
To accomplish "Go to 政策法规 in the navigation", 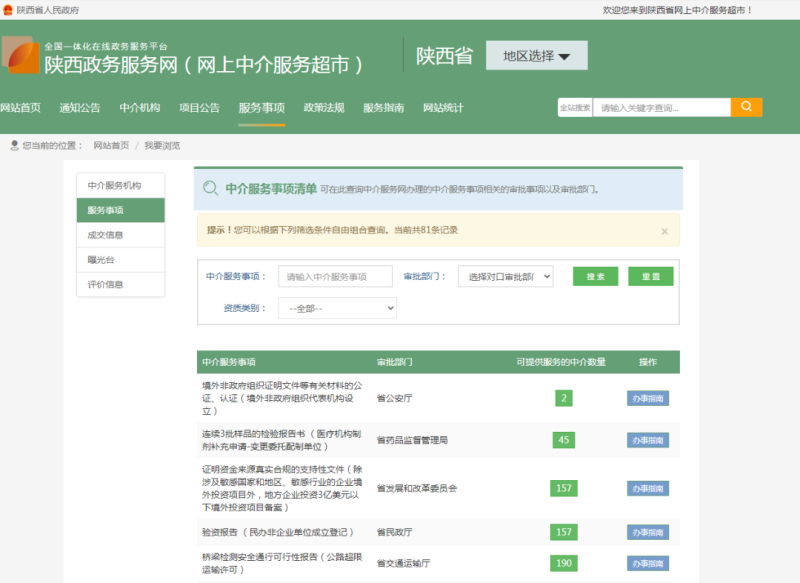I will pyautogui.click(x=323, y=108).
